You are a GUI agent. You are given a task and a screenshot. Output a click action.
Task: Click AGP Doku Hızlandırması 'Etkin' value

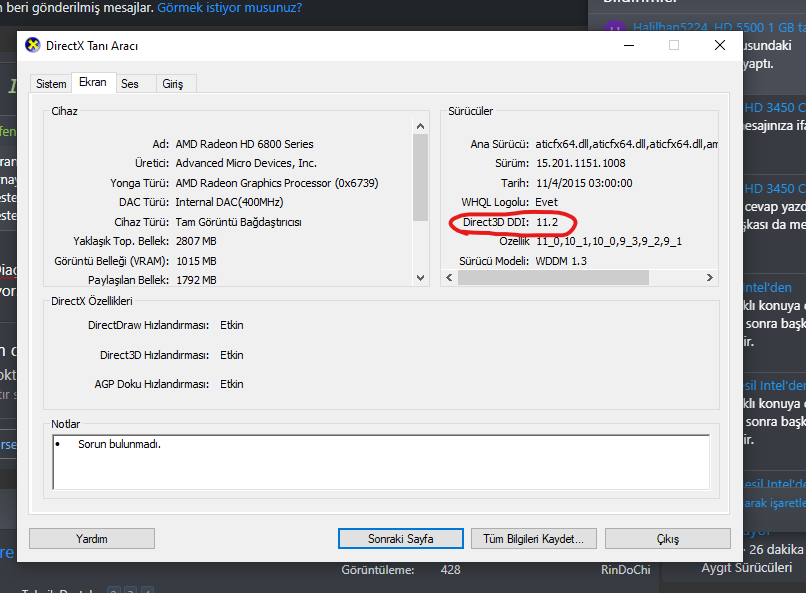(232, 384)
